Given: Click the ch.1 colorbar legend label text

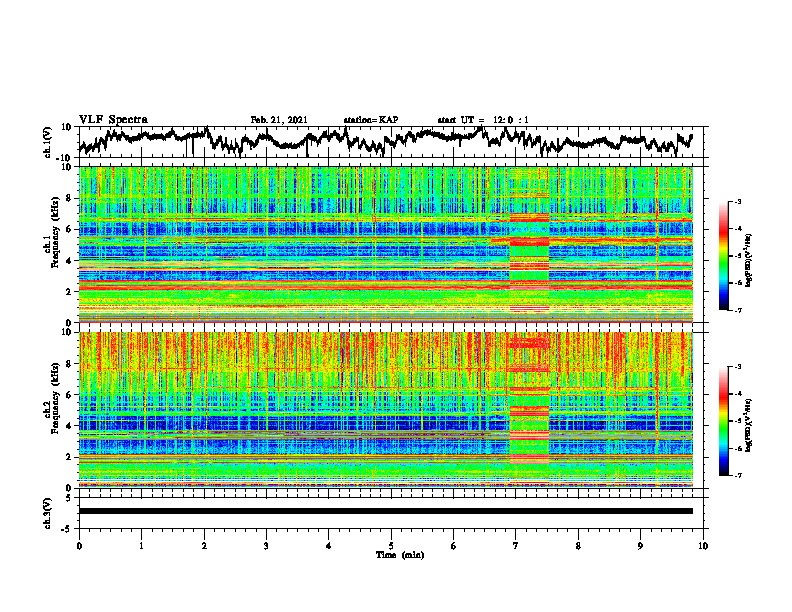Looking at the screenshot, I should click(x=748, y=261).
